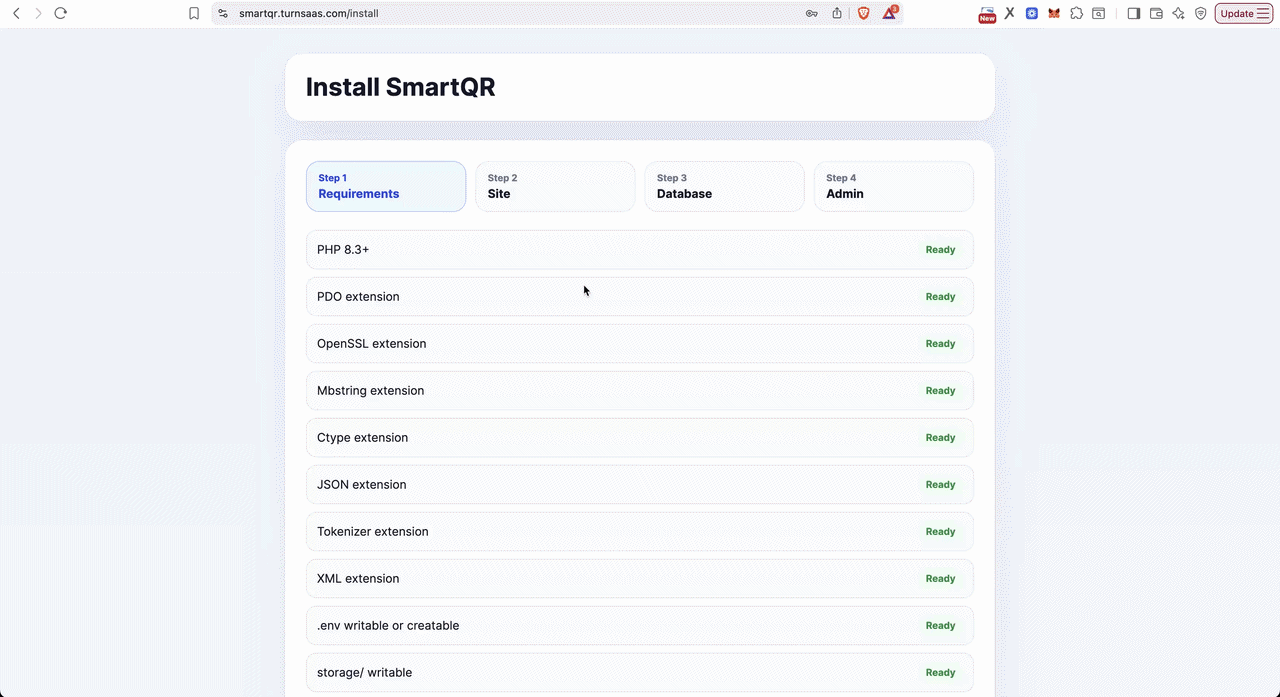The height and width of the screenshot is (697, 1280).
Task: Open the password key icon in address bar
Action: coord(812,13)
